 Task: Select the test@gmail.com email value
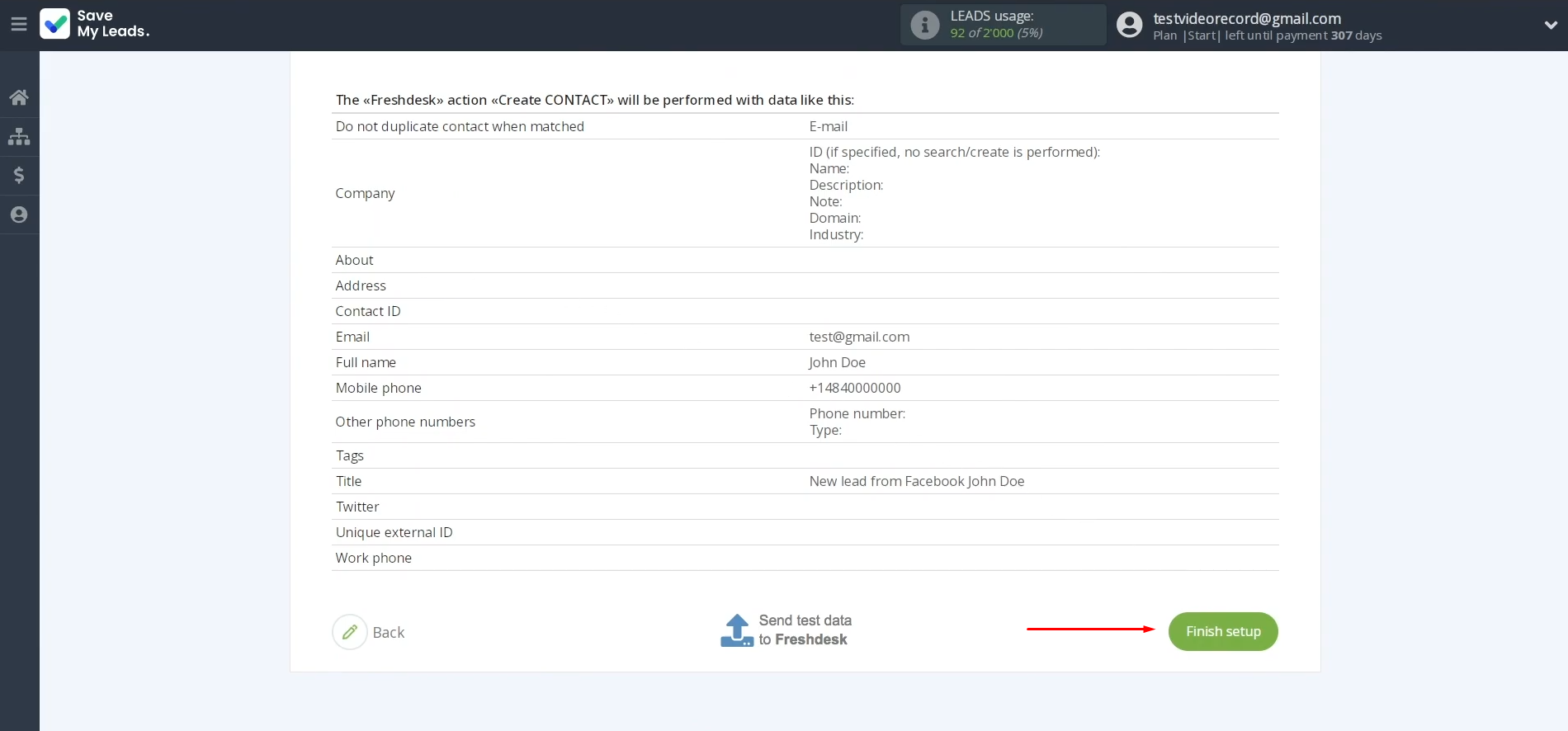[x=859, y=337]
